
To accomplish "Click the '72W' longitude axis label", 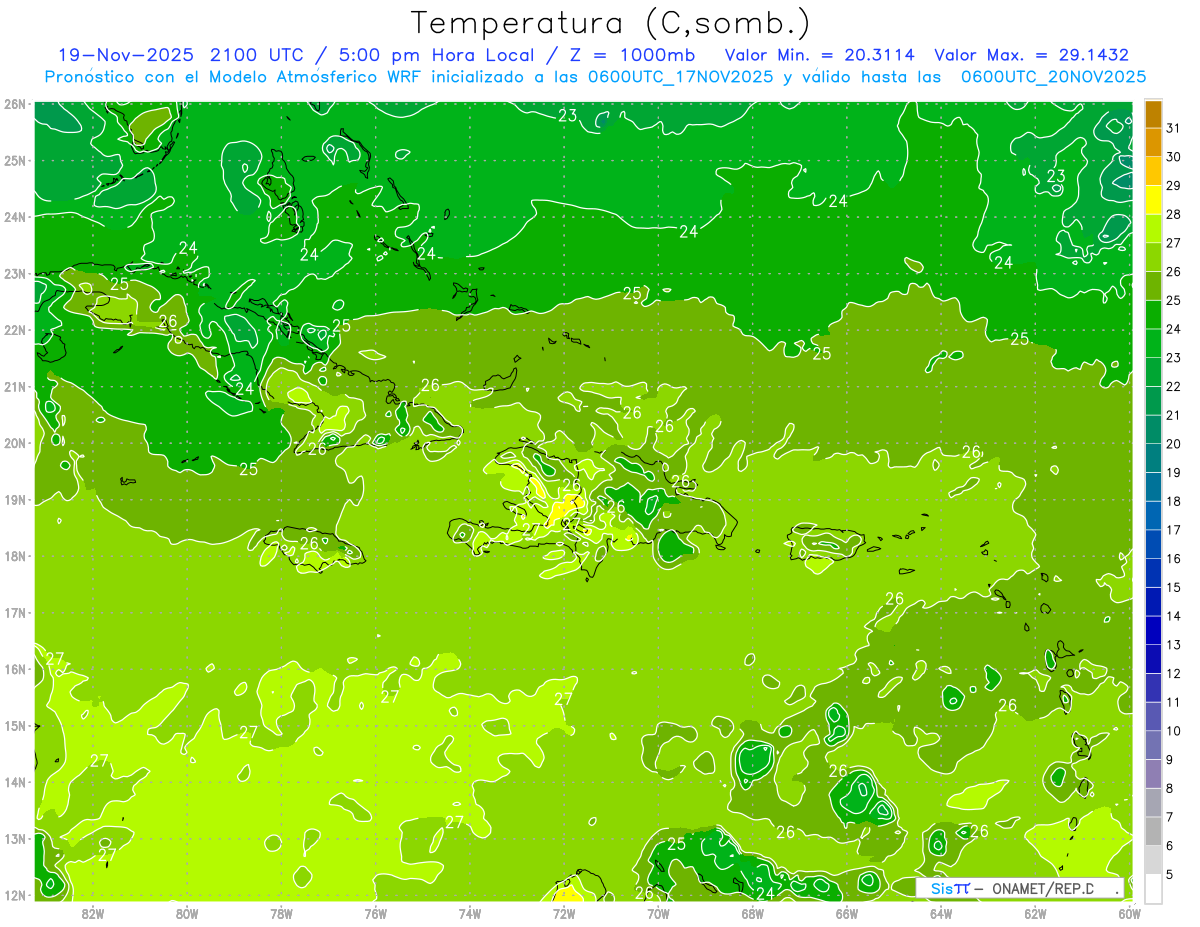I will click(x=564, y=913).
